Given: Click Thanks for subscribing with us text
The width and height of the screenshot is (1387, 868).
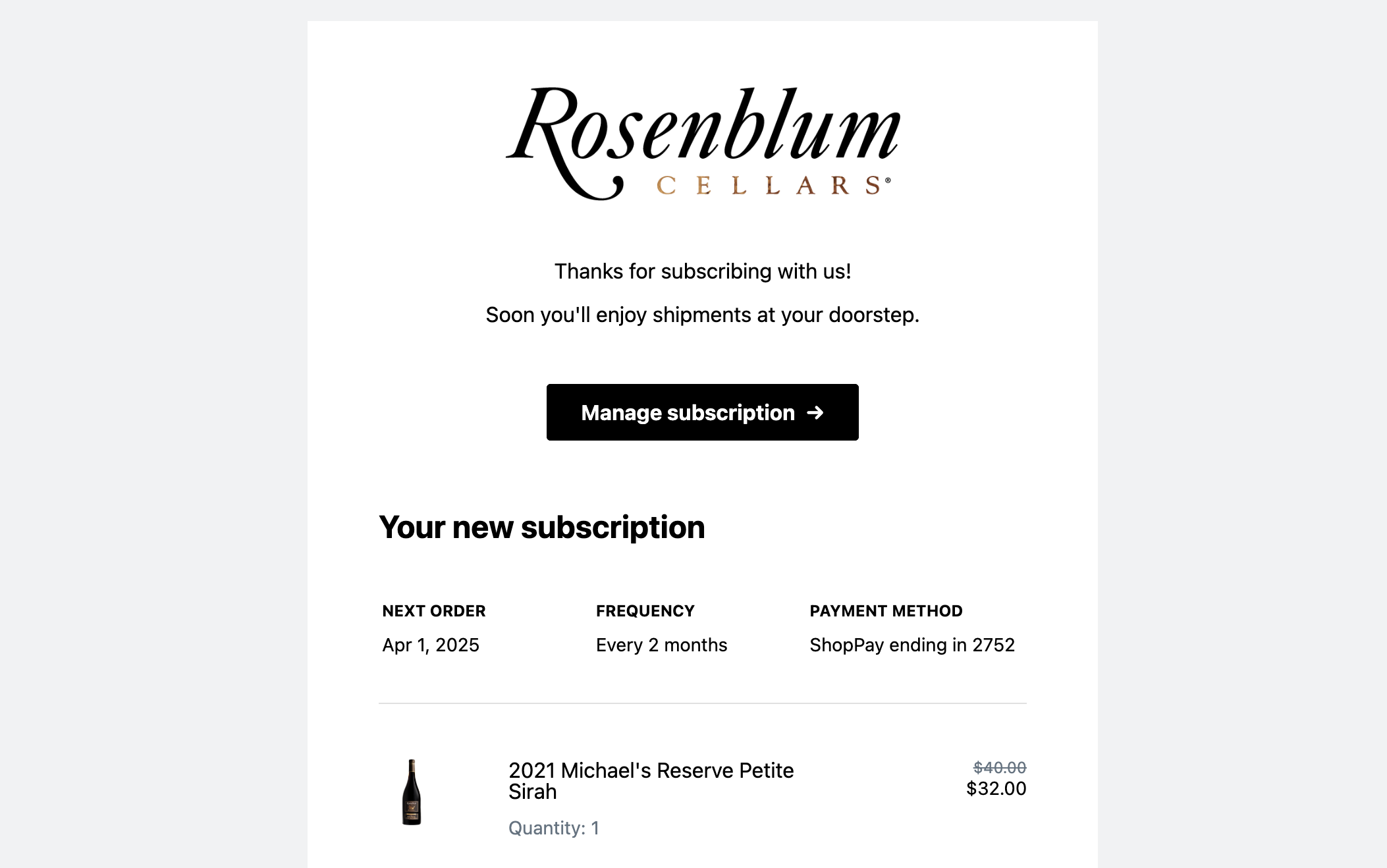Looking at the screenshot, I should [702, 271].
